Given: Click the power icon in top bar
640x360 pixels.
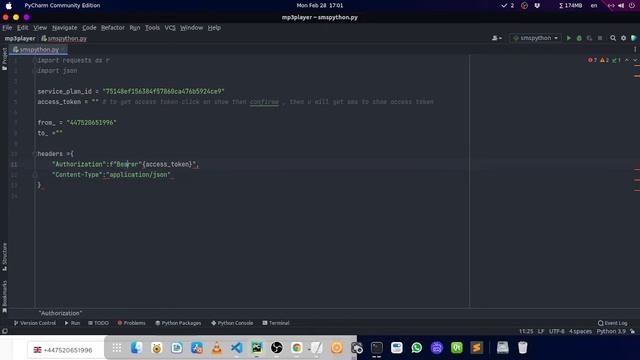Looking at the screenshot, I should tap(632, 5).
